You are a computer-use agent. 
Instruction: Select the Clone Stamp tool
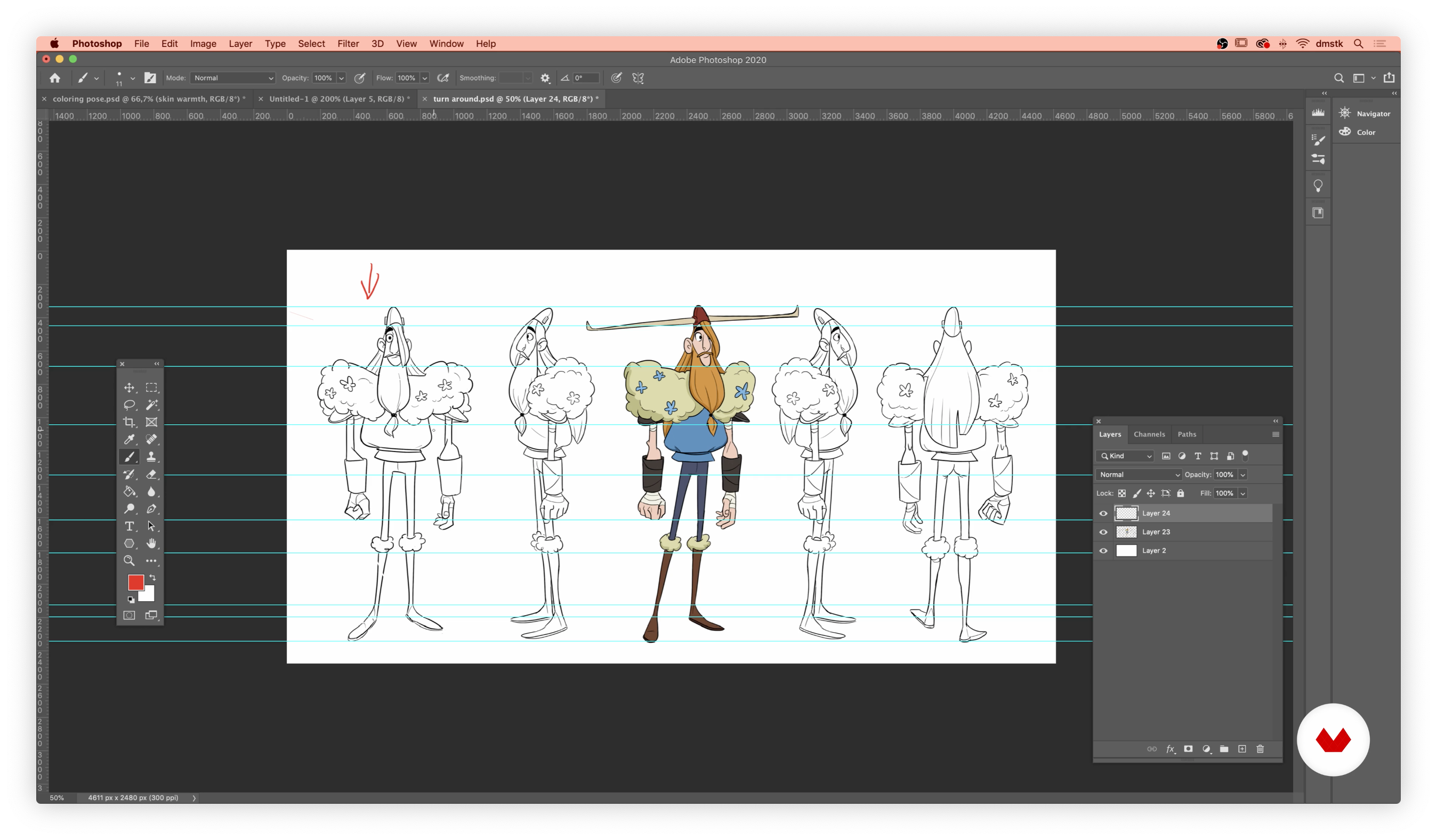coord(152,456)
